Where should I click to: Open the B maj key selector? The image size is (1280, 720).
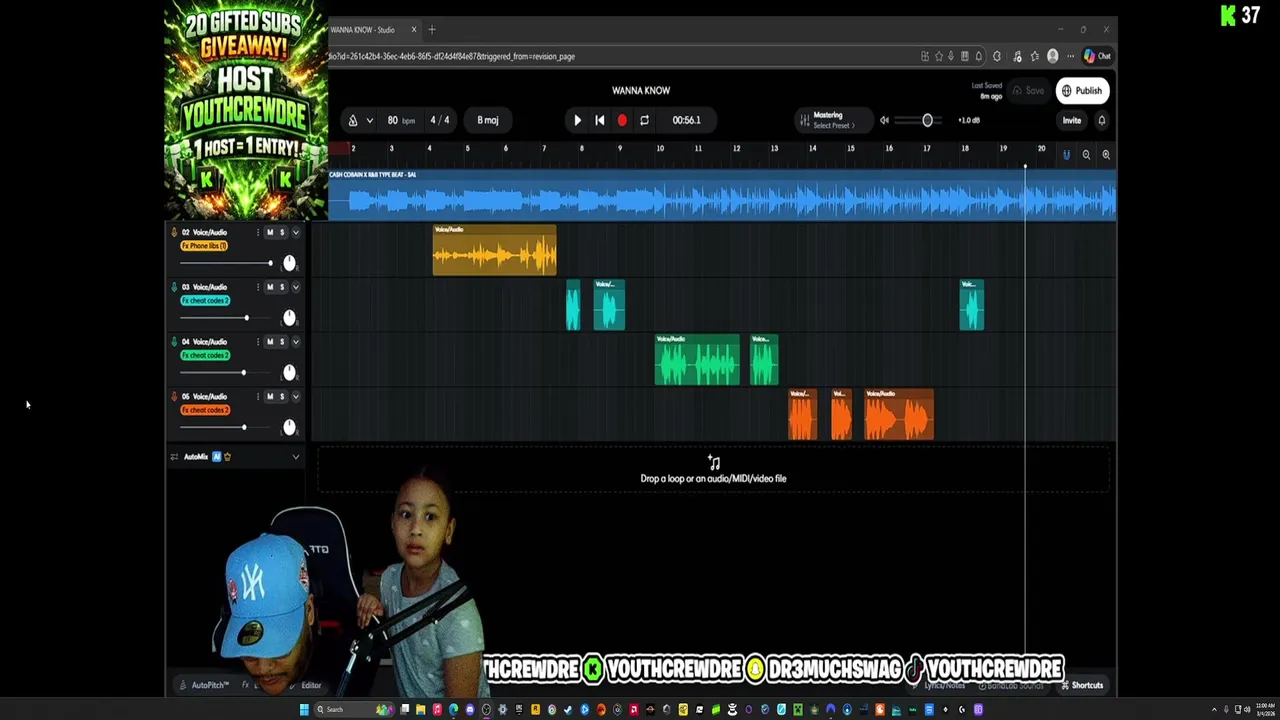pos(488,120)
